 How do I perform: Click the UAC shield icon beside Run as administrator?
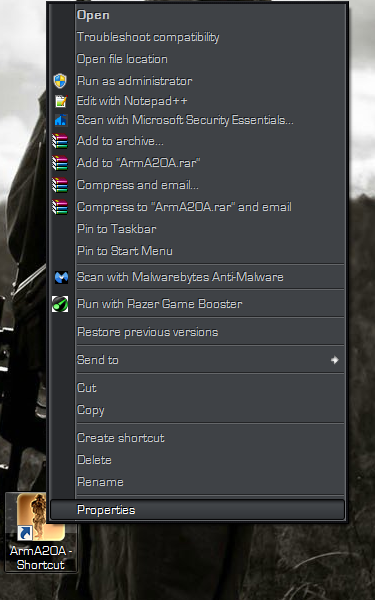60,81
